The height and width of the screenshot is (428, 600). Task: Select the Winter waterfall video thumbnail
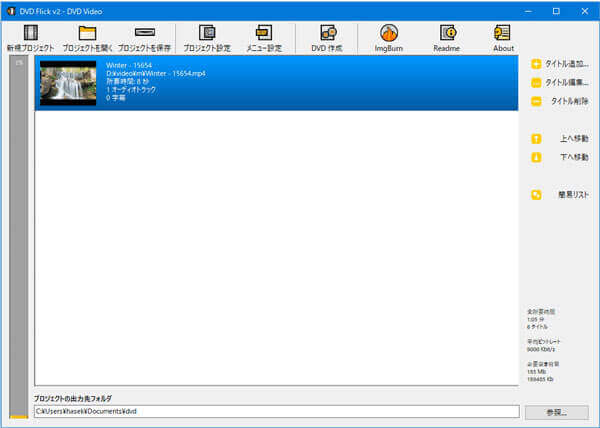68,84
